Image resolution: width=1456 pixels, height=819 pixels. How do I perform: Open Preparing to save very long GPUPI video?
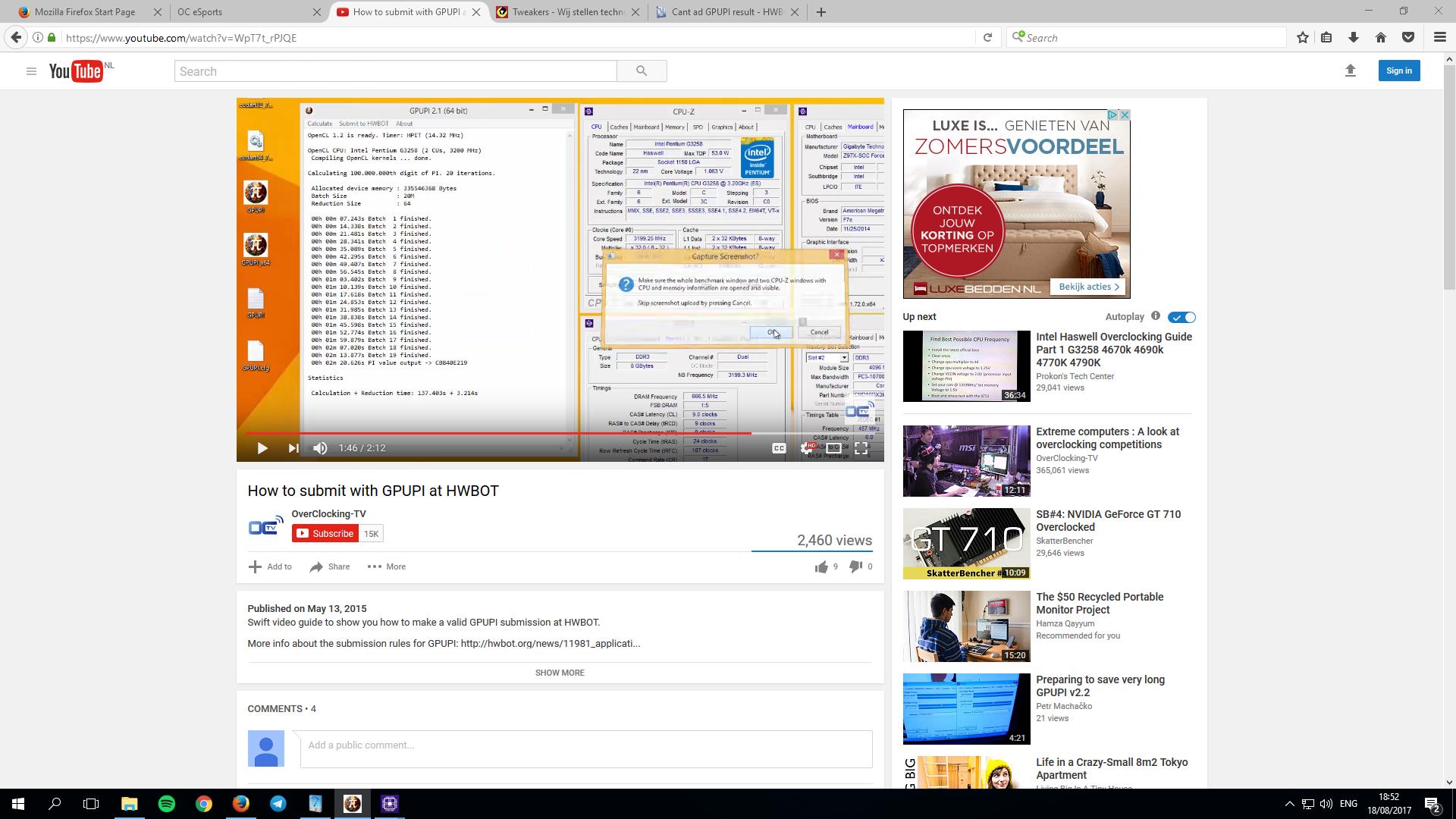[x=1100, y=686]
